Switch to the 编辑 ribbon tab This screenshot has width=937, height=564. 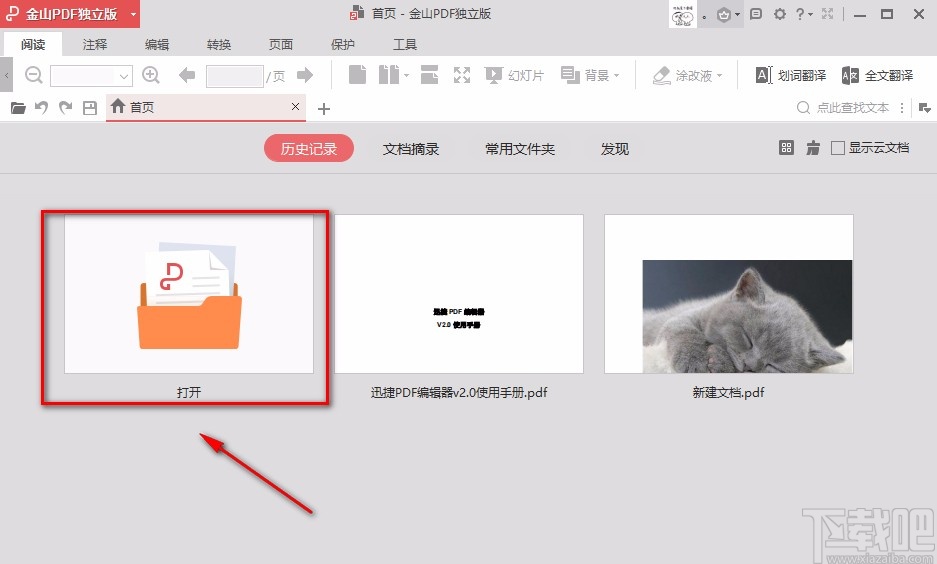click(157, 44)
